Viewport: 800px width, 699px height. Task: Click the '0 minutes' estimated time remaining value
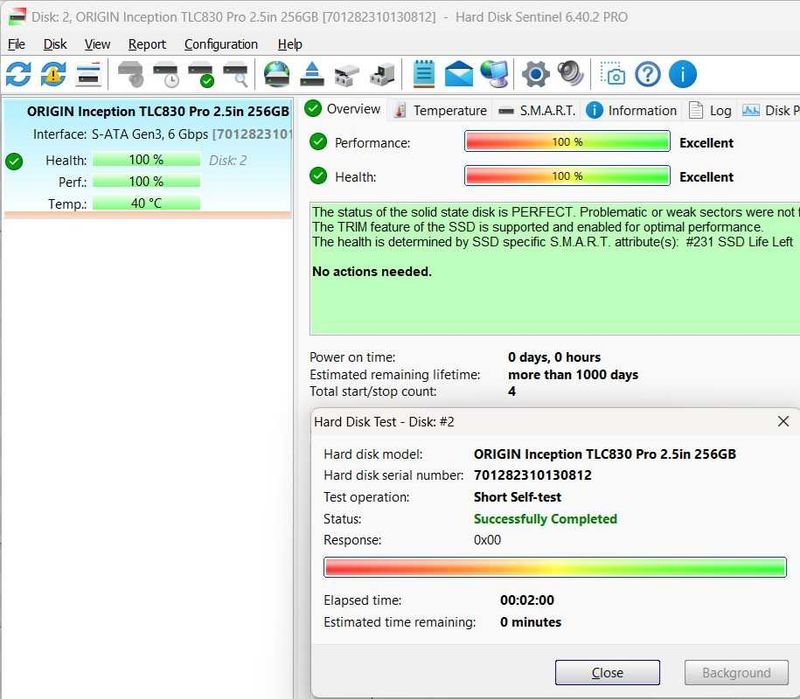(x=531, y=622)
